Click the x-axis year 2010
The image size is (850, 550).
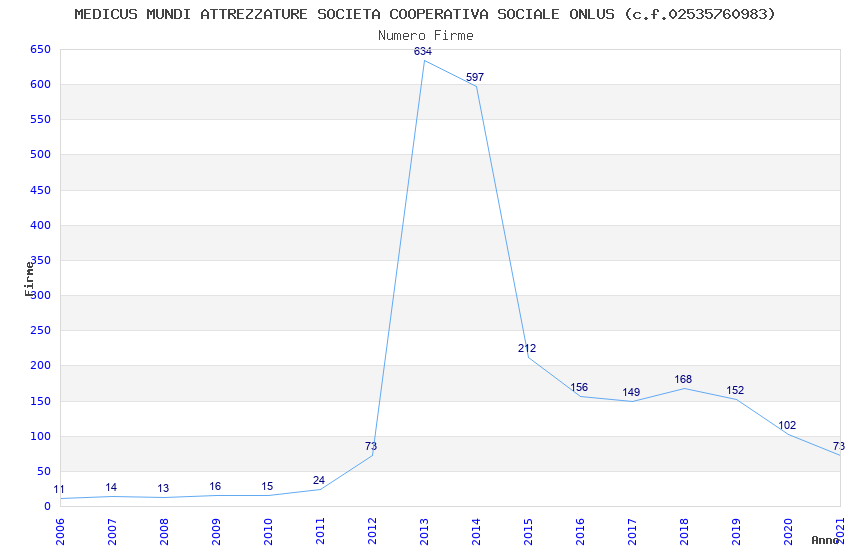pos(268,532)
